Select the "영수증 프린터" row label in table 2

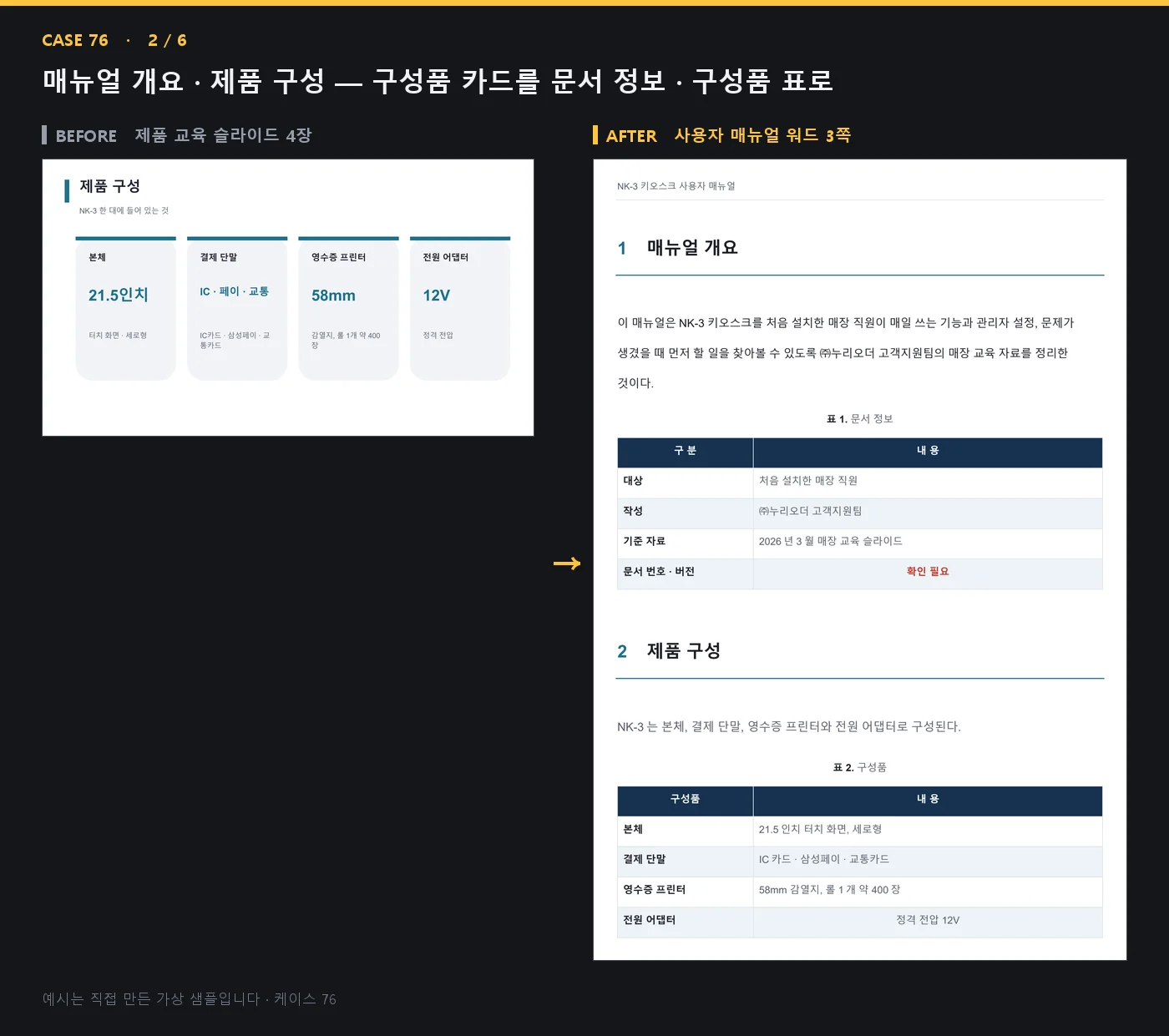click(654, 890)
